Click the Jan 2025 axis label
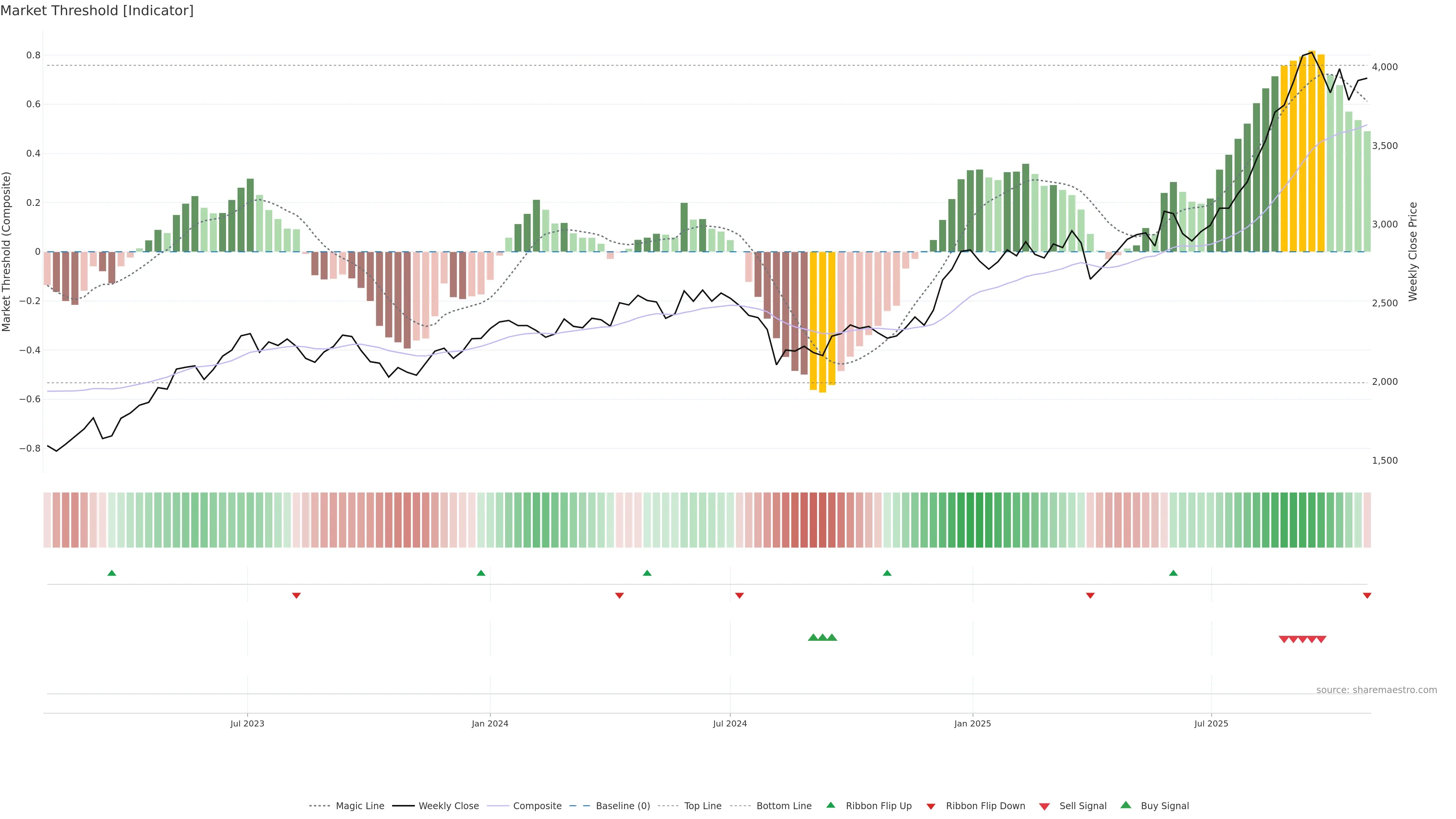The width and height of the screenshot is (1456, 819). [x=972, y=723]
